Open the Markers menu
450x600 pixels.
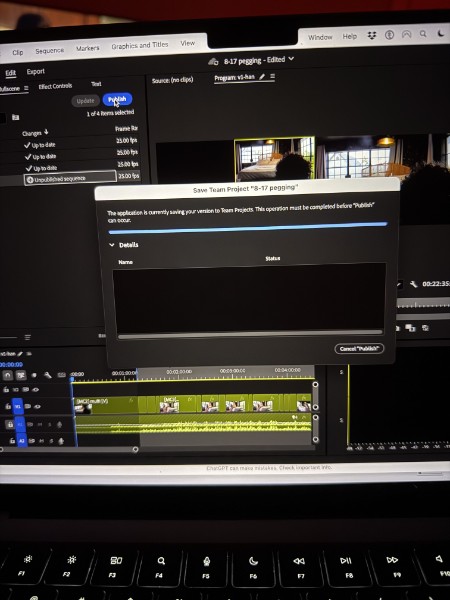pyautogui.click(x=88, y=48)
